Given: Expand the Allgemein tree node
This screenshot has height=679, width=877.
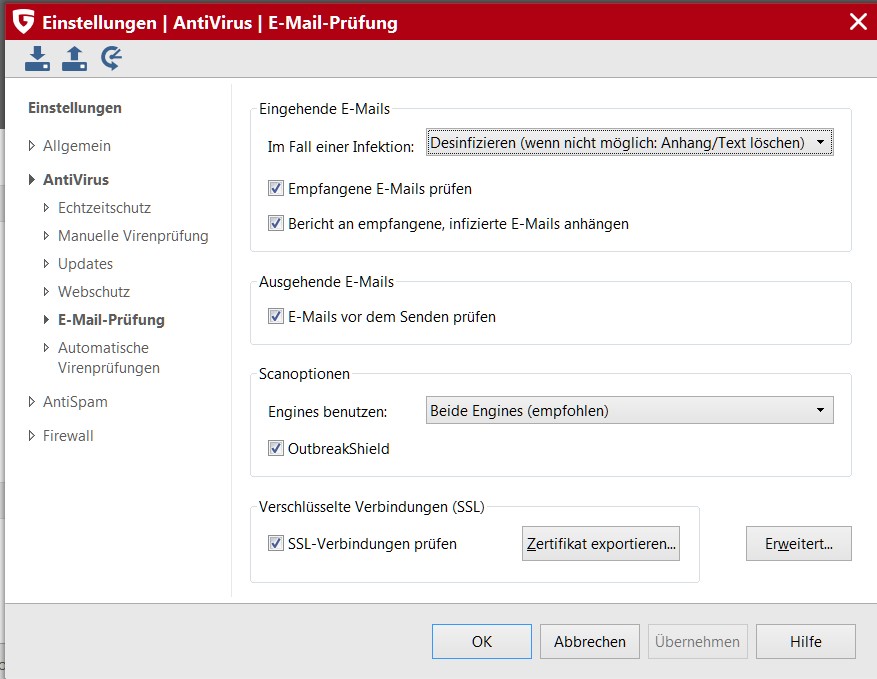Looking at the screenshot, I should coord(32,146).
